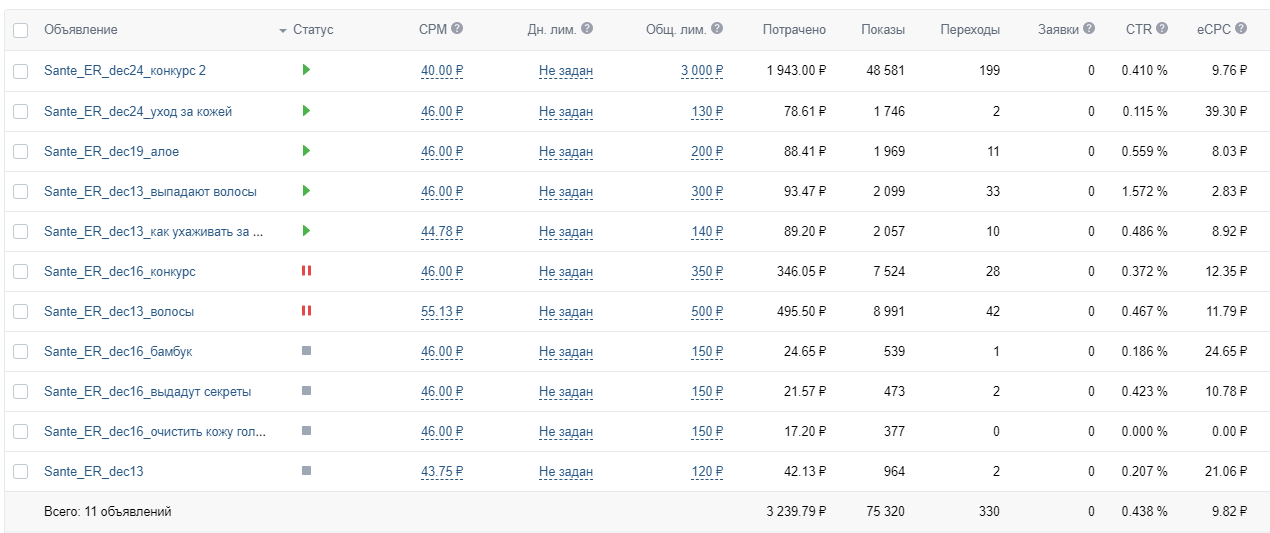Screen dimensions: 1270x533
Task: Click stopped status icon for Sante_ER_dec16_бамбук
Action: coord(306,351)
